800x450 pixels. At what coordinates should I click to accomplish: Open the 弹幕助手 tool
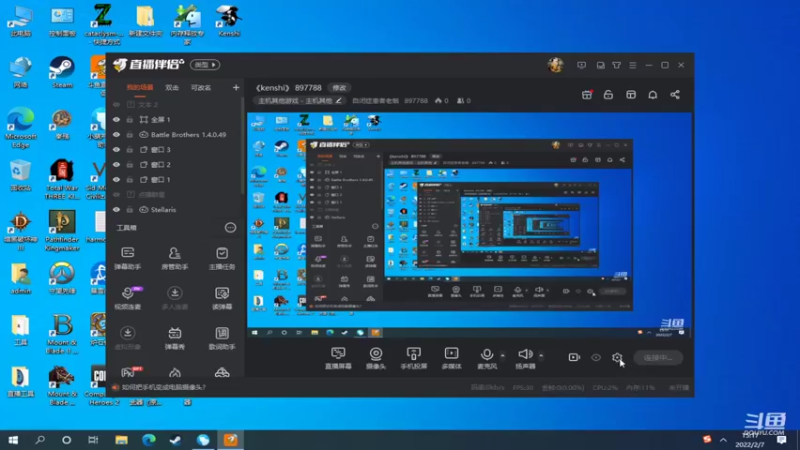tap(128, 258)
